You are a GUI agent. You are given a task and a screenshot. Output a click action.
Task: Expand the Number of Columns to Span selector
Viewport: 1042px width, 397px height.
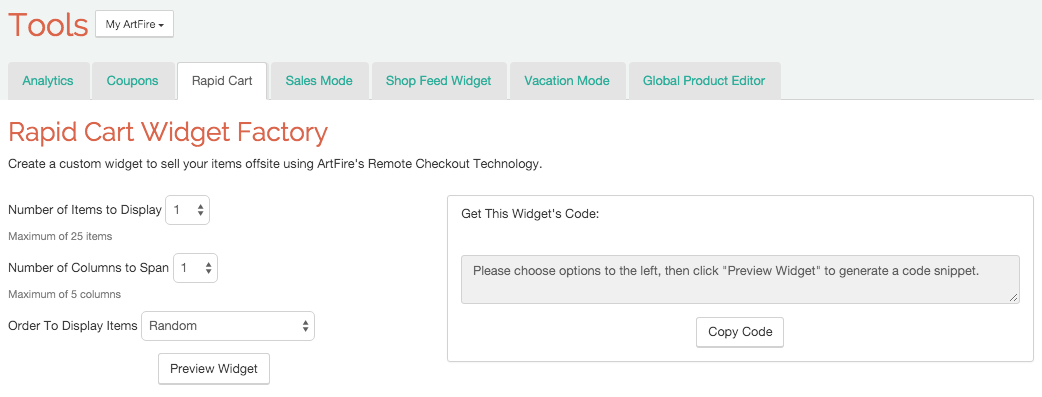195,268
